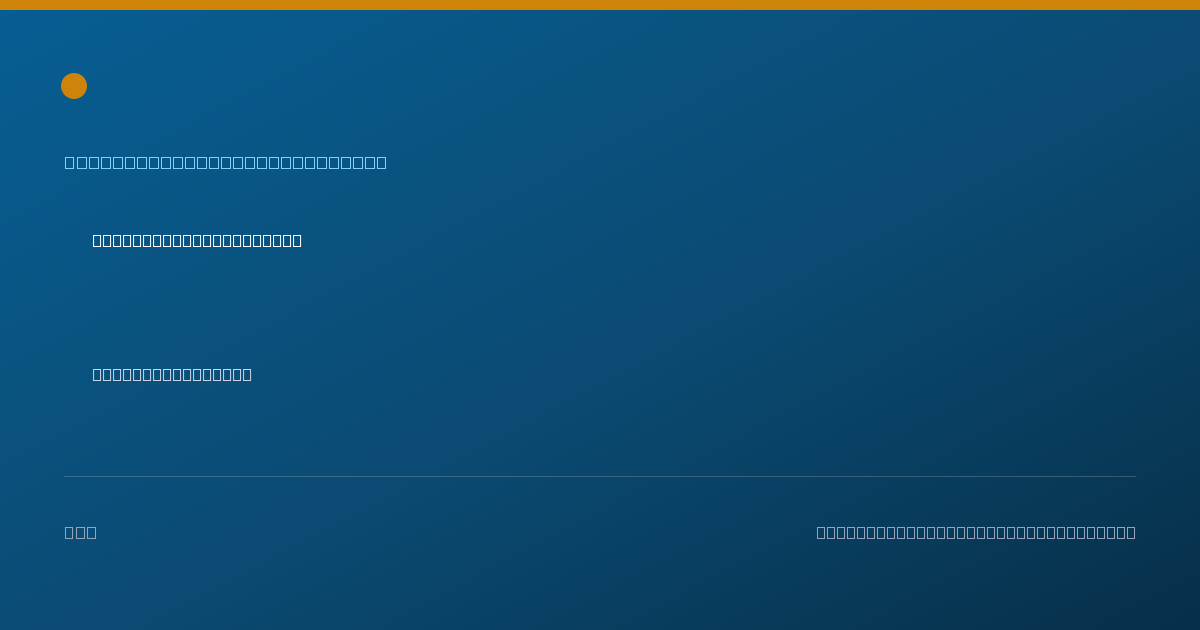Click the orange circle icon
The image size is (1200, 630).
pyautogui.click(x=74, y=86)
